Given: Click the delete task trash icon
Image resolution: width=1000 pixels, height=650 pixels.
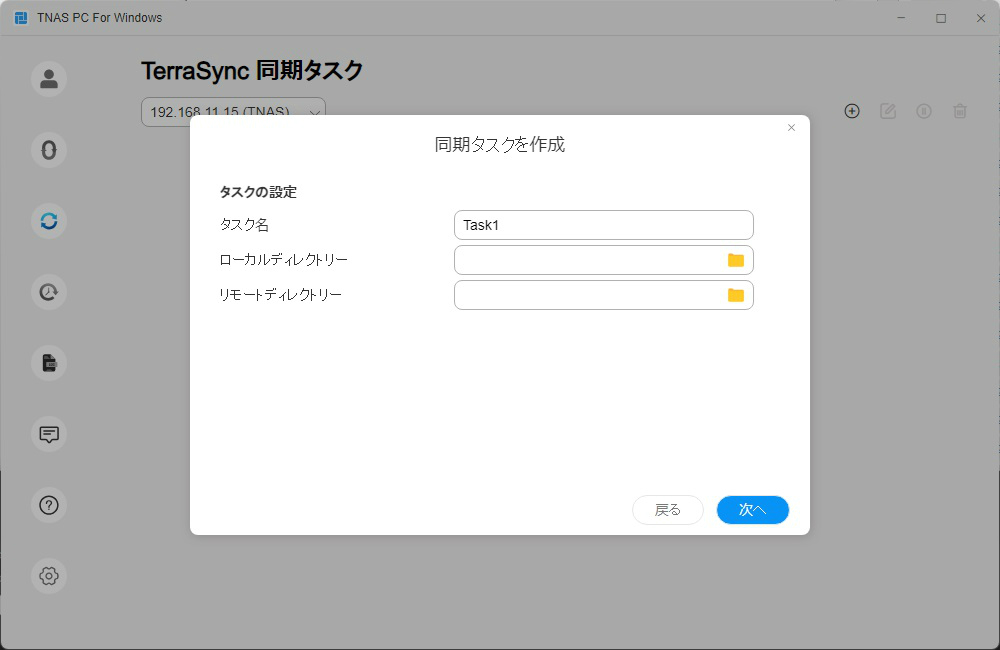Looking at the screenshot, I should point(960,111).
